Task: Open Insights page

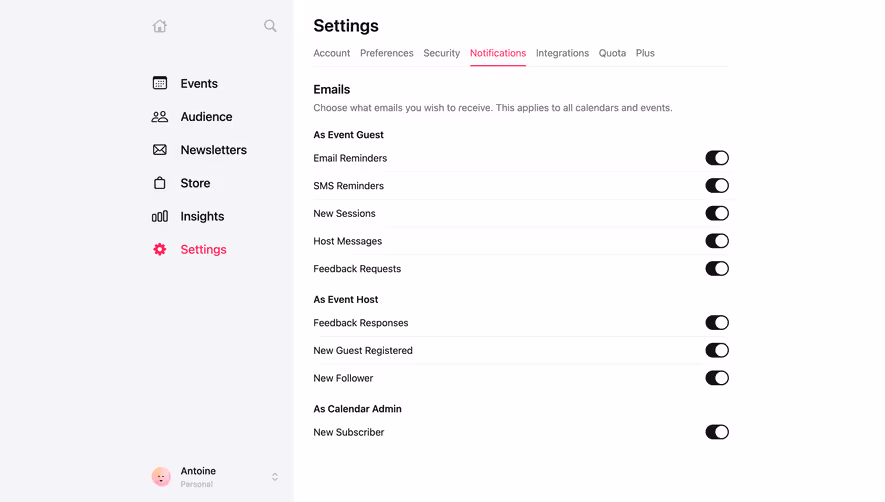Action: [x=202, y=216]
